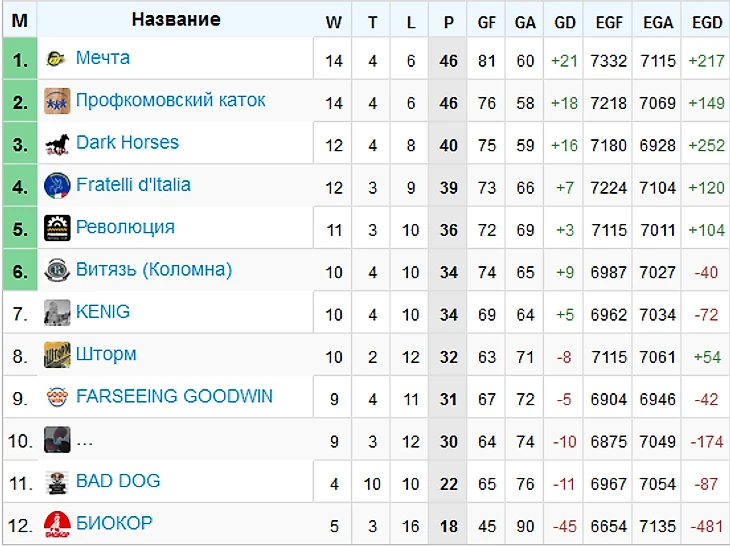The height and width of the screenshot is (546, 730).
Task: Click the BAD DOG team logo
Action: [57, 482]
